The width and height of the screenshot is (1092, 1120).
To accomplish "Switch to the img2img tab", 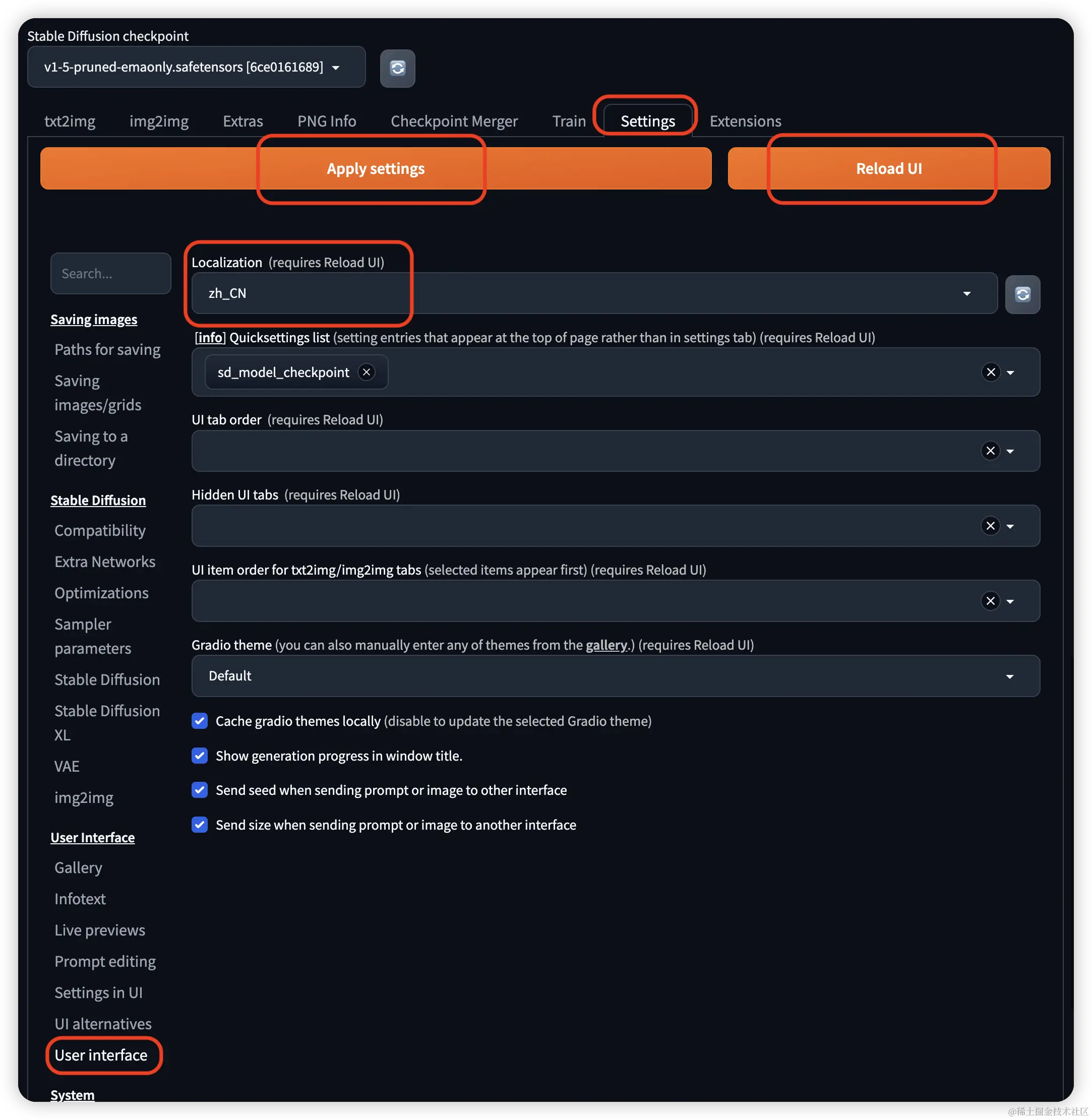I will (x=159, y=121).
